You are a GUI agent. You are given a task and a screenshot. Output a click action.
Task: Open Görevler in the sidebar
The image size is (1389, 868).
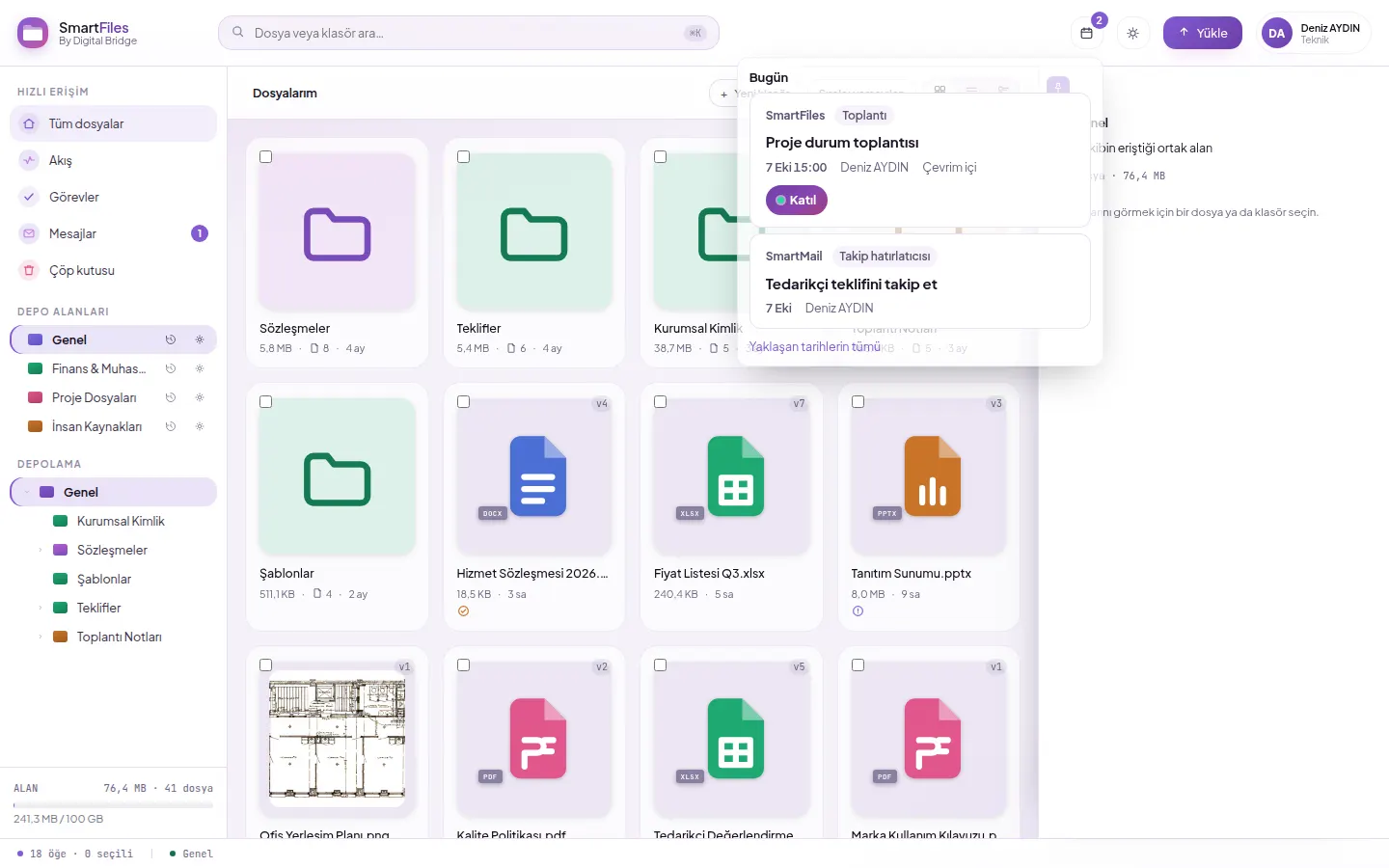coord(113,197)
